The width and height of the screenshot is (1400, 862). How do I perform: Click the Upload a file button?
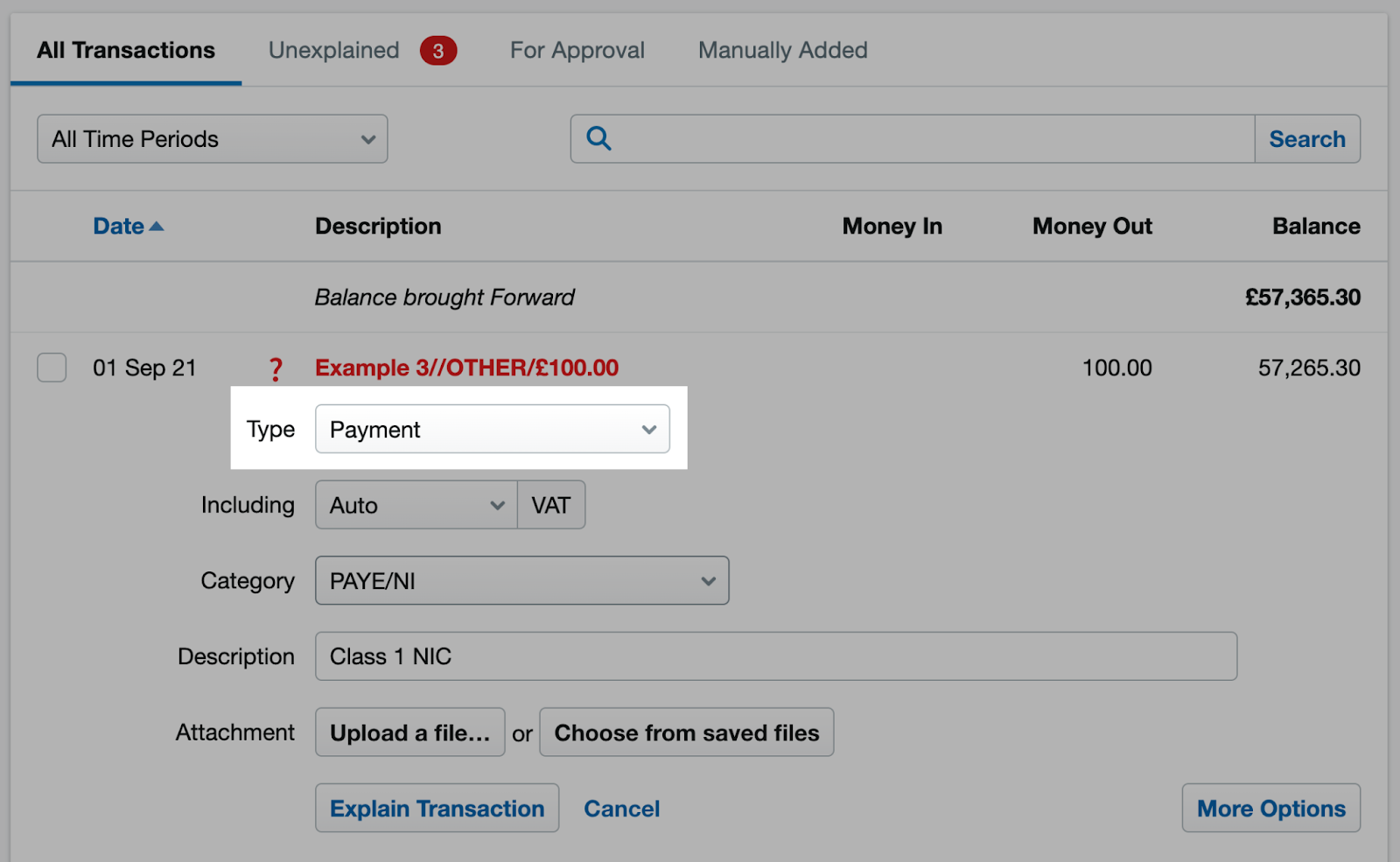pyautogui.click(x=409, y=732)
